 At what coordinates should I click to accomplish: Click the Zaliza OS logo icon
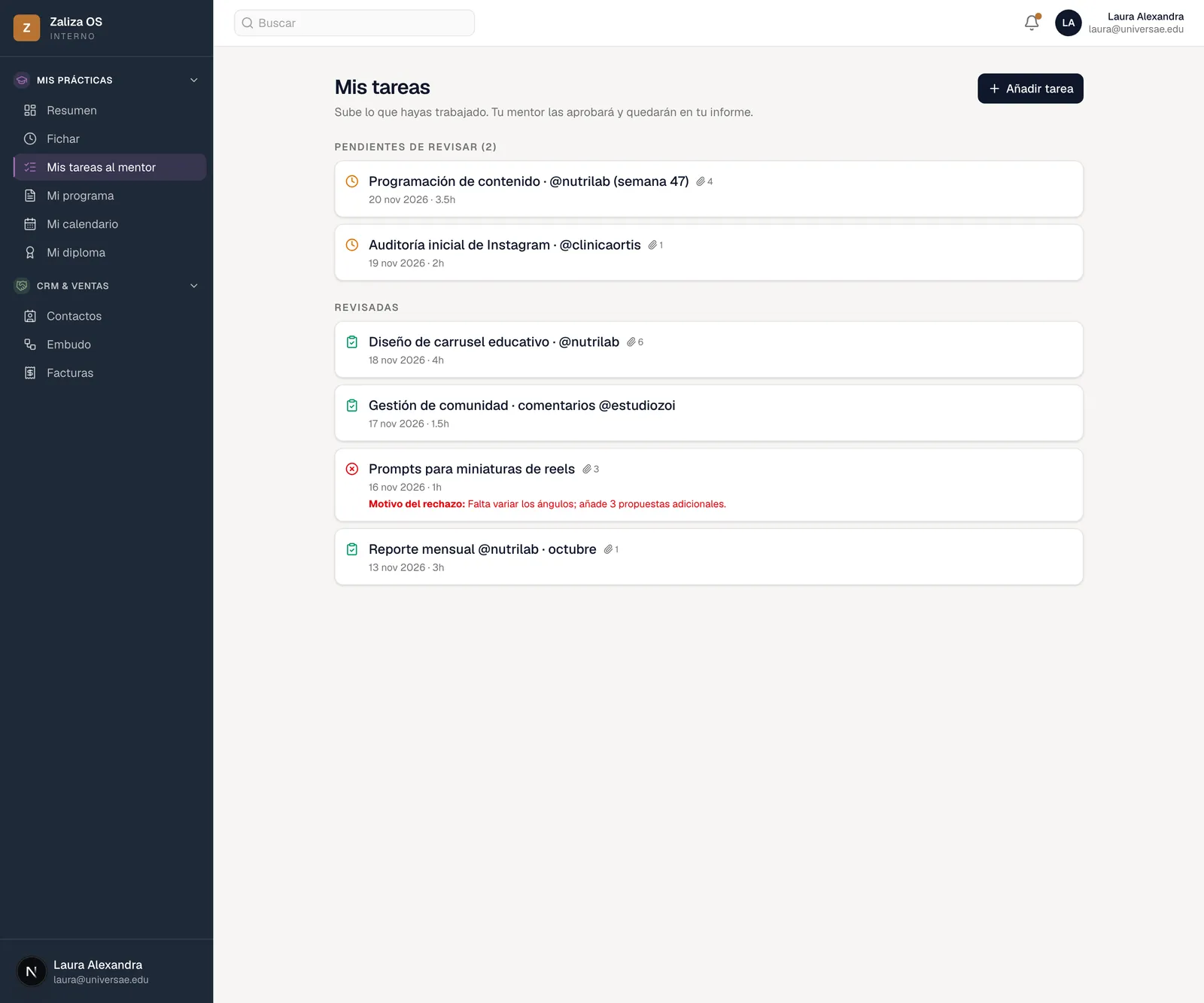[26, 28]
